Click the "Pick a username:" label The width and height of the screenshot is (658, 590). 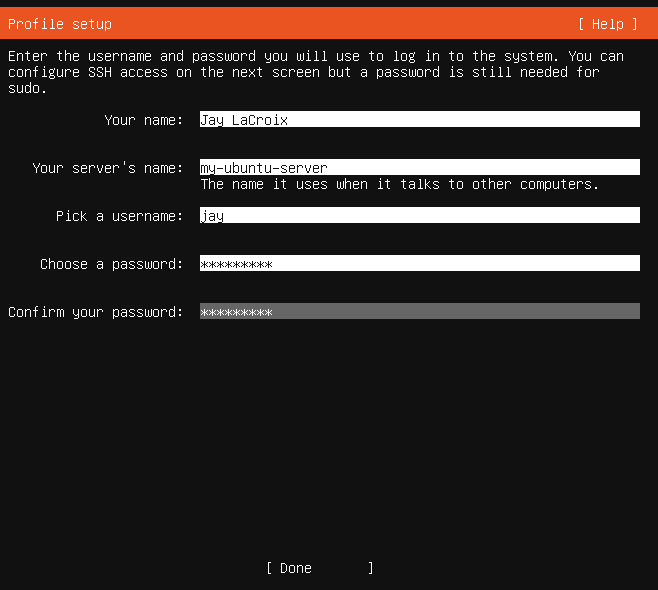[120, 216]
